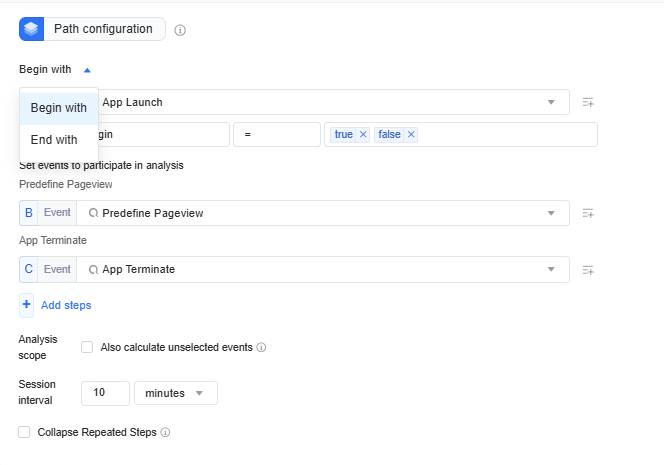
Task: Collapse the Begin with dropdown arrow
Action: coord(87,70)
